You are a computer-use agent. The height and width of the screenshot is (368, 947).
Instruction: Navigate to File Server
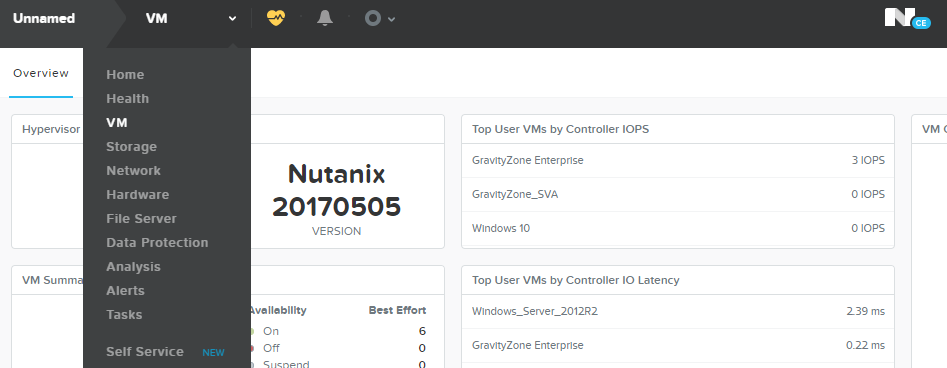click(x=141, y=219)
